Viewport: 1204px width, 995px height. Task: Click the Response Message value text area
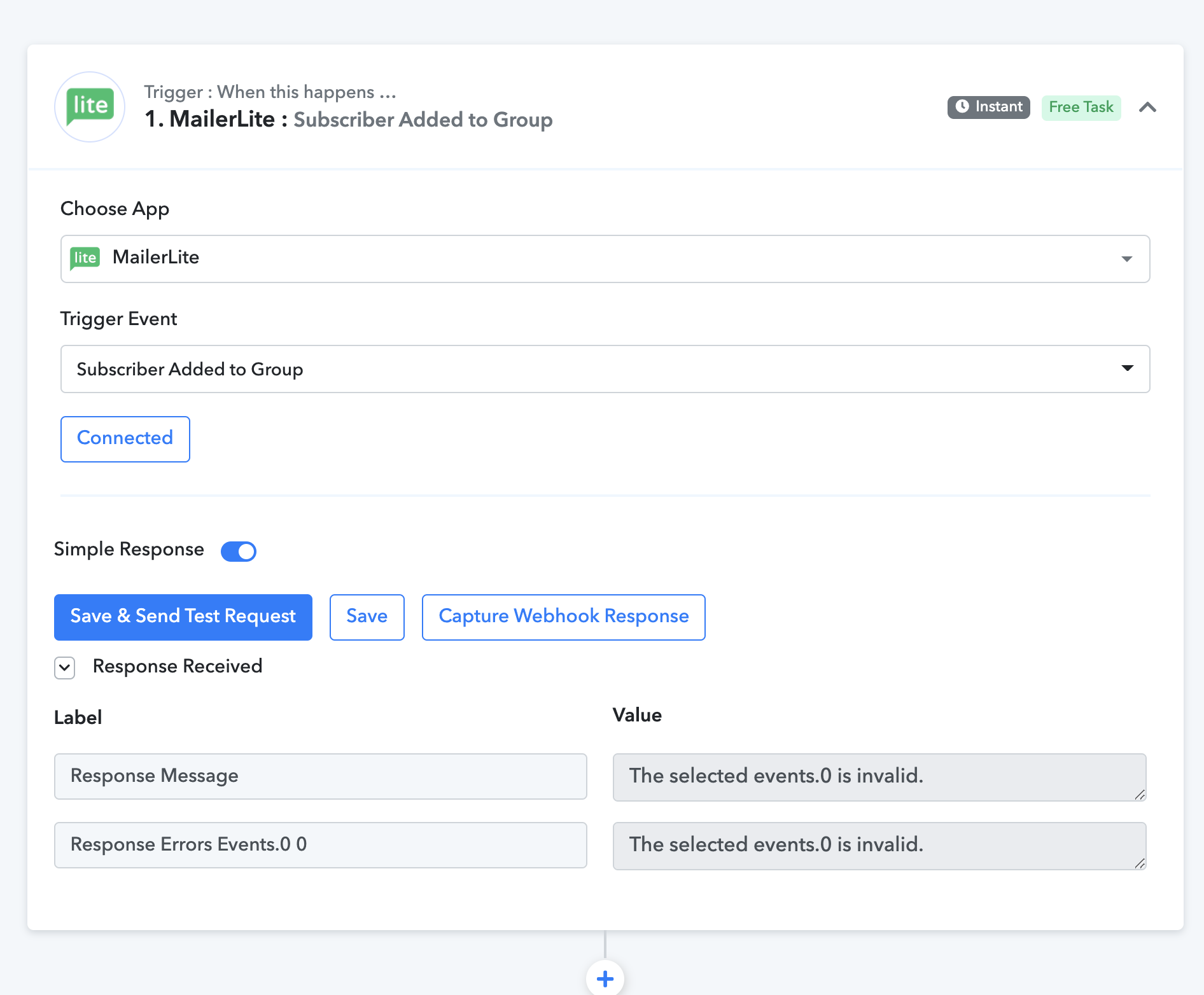coord(879,777)
